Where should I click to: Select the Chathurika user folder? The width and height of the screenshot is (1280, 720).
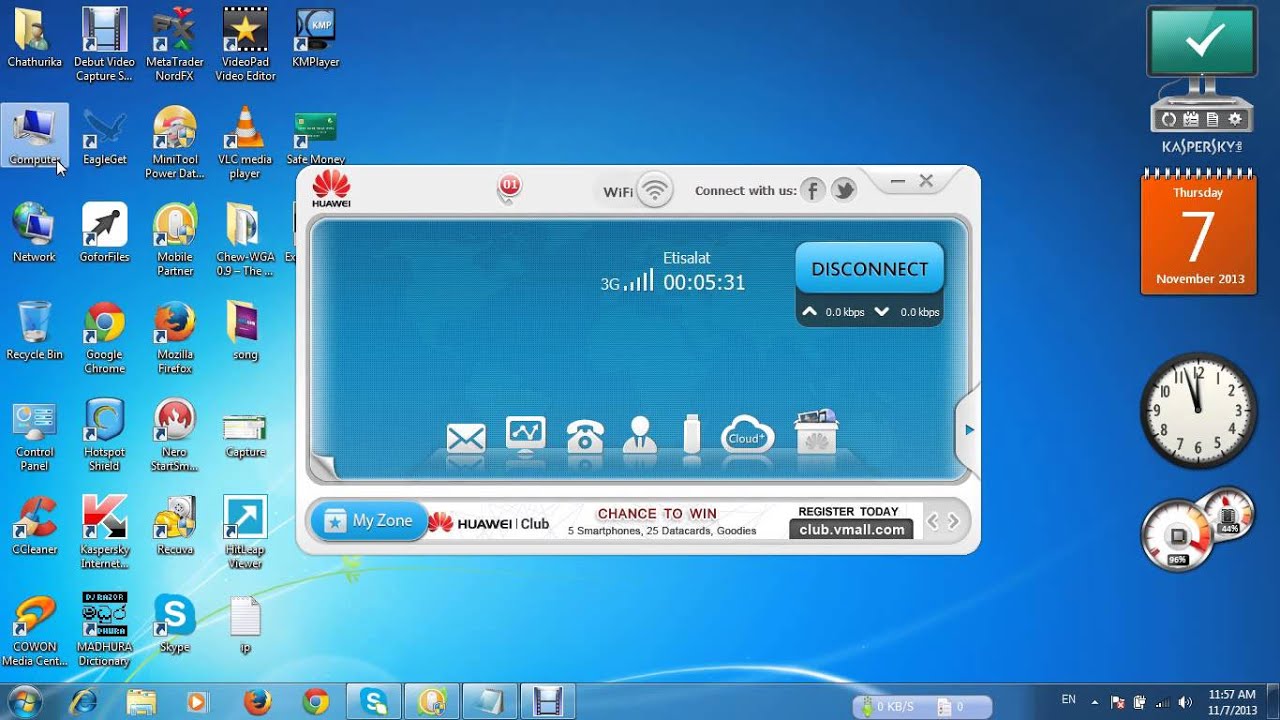coord(35,38)
